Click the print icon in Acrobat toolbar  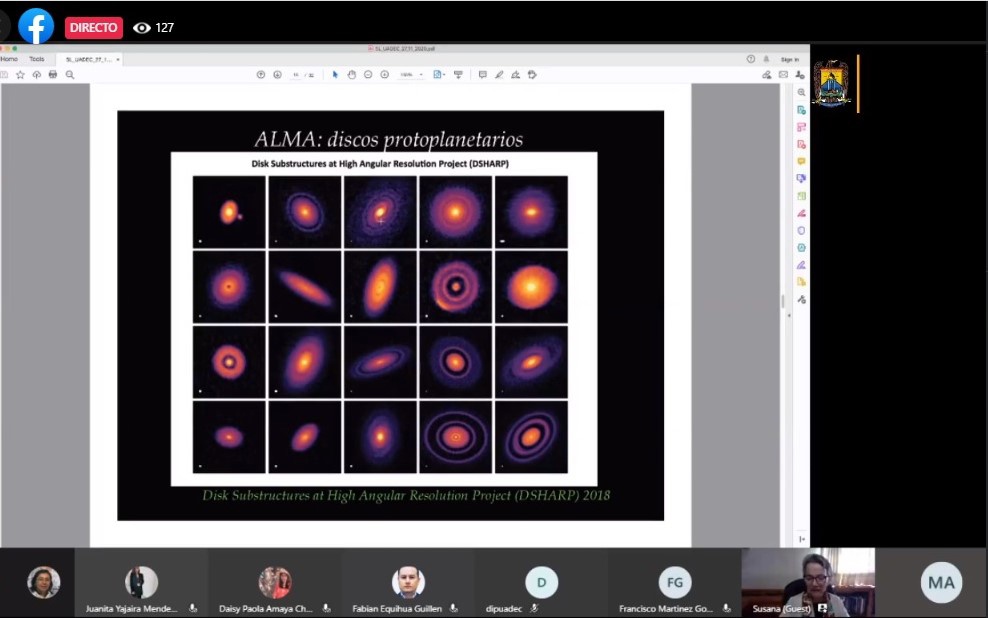tap(53, 75)
